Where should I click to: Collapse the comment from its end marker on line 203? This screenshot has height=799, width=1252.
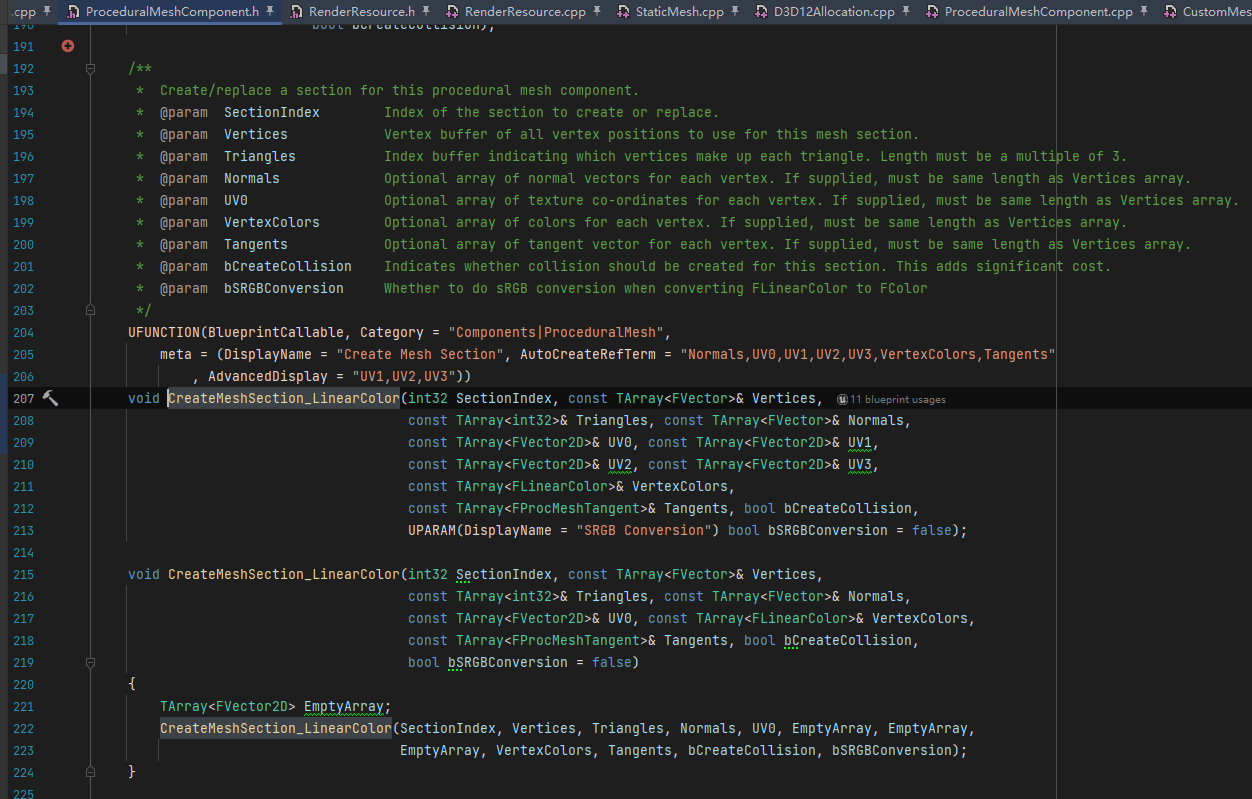click(90, 310)
